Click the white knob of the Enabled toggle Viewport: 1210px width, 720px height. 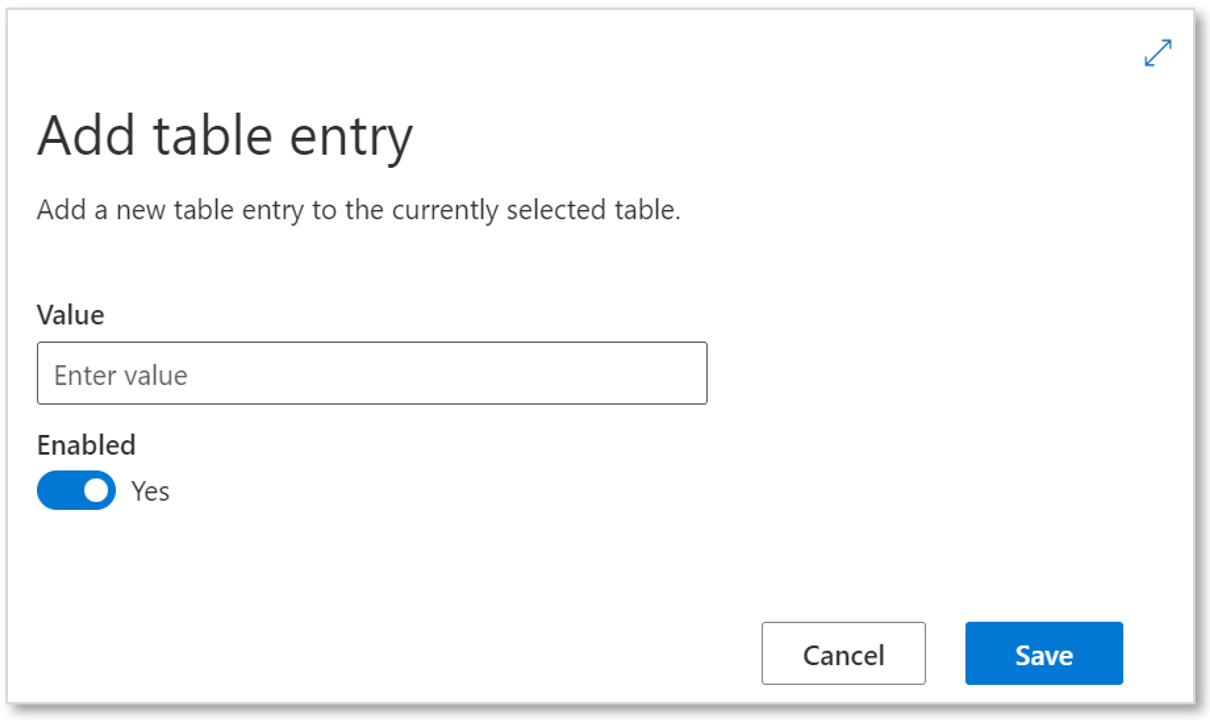coord(96,491)
